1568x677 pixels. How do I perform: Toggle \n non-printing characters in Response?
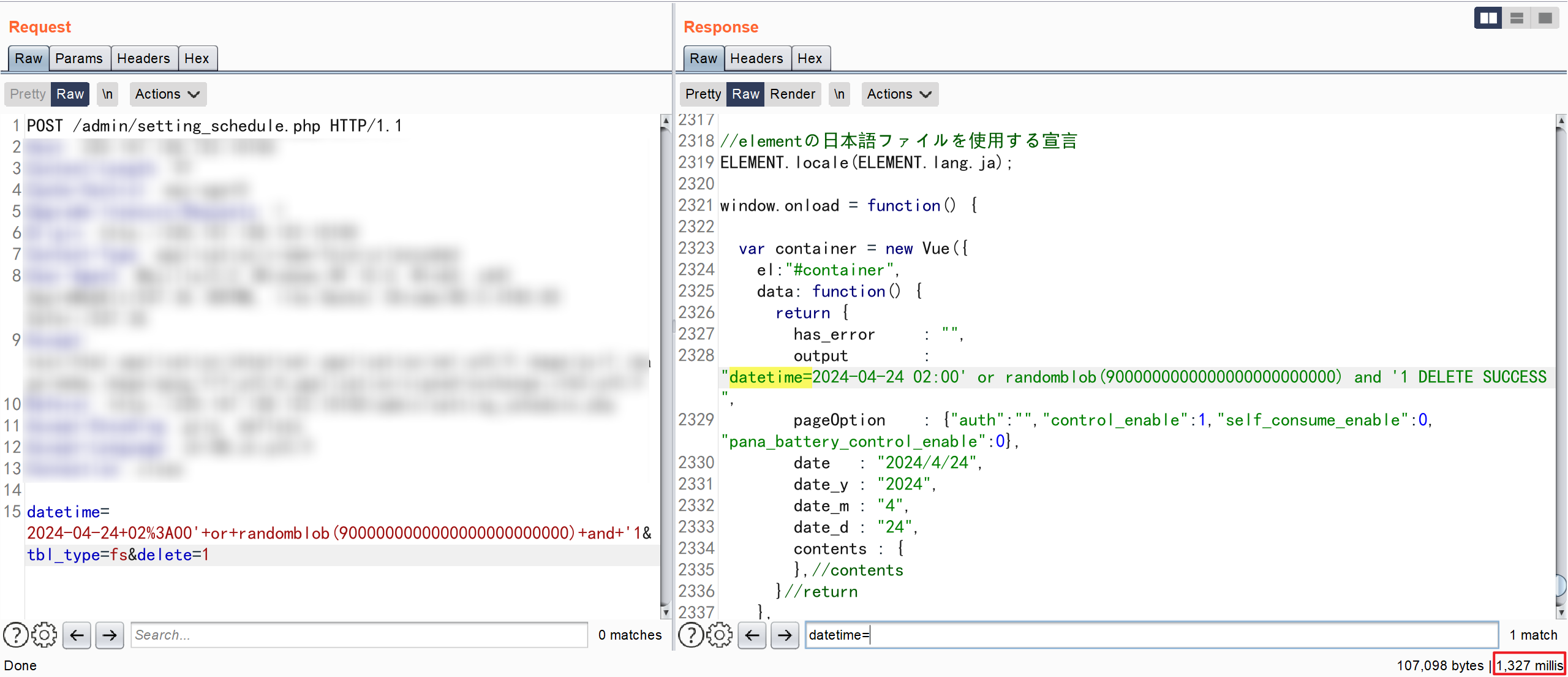[839, 94]
